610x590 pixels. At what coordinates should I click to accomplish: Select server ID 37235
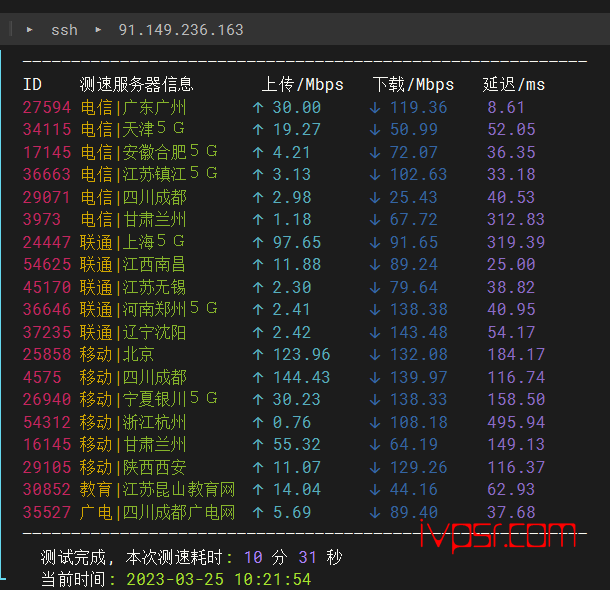pos(47,332)
